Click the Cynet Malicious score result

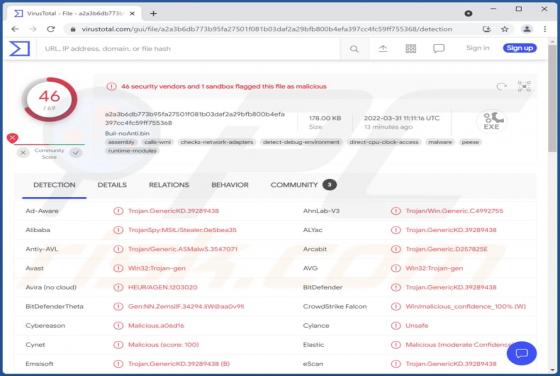pyautogui.click(x=163, y=345)
